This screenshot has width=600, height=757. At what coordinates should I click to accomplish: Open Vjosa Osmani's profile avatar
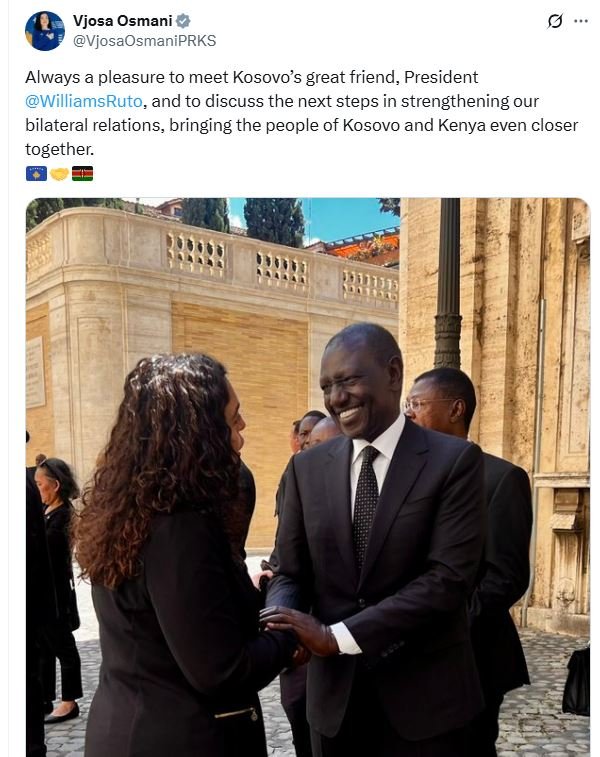(x=45, y=31)
